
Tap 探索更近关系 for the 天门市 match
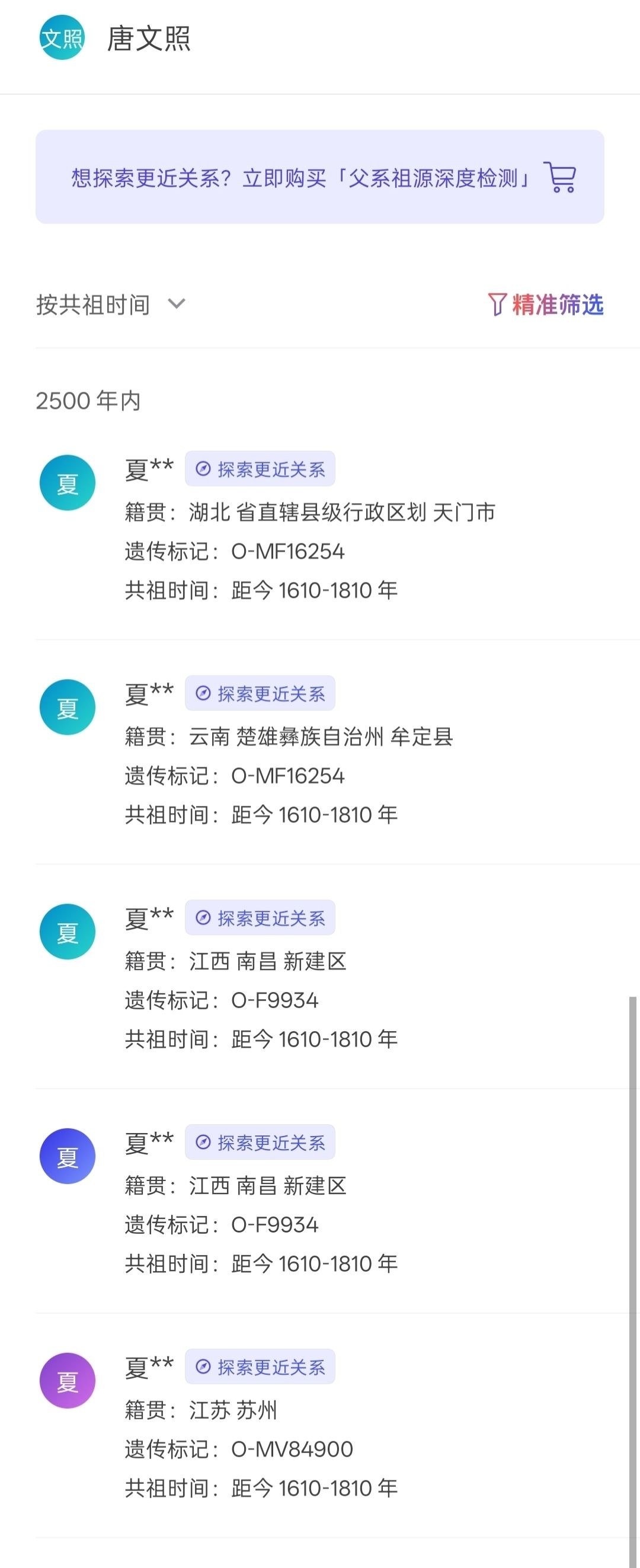tap(261, 469)
